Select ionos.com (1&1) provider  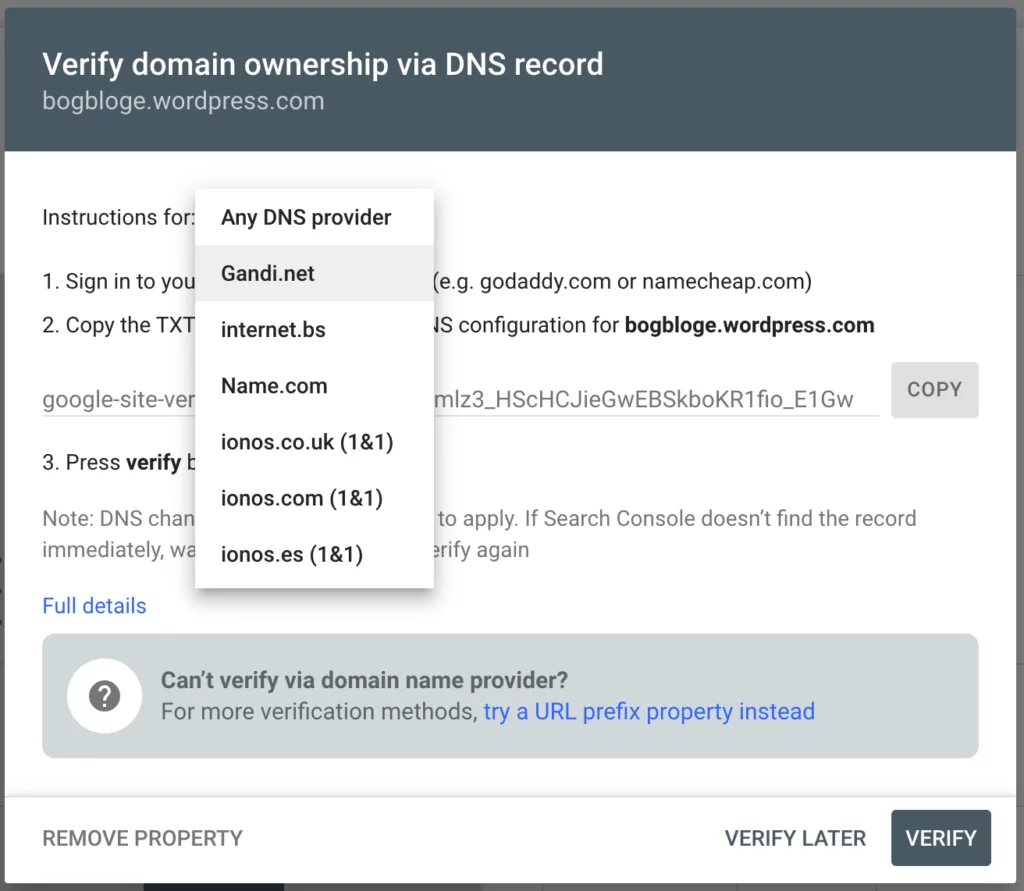click(314, 498)
